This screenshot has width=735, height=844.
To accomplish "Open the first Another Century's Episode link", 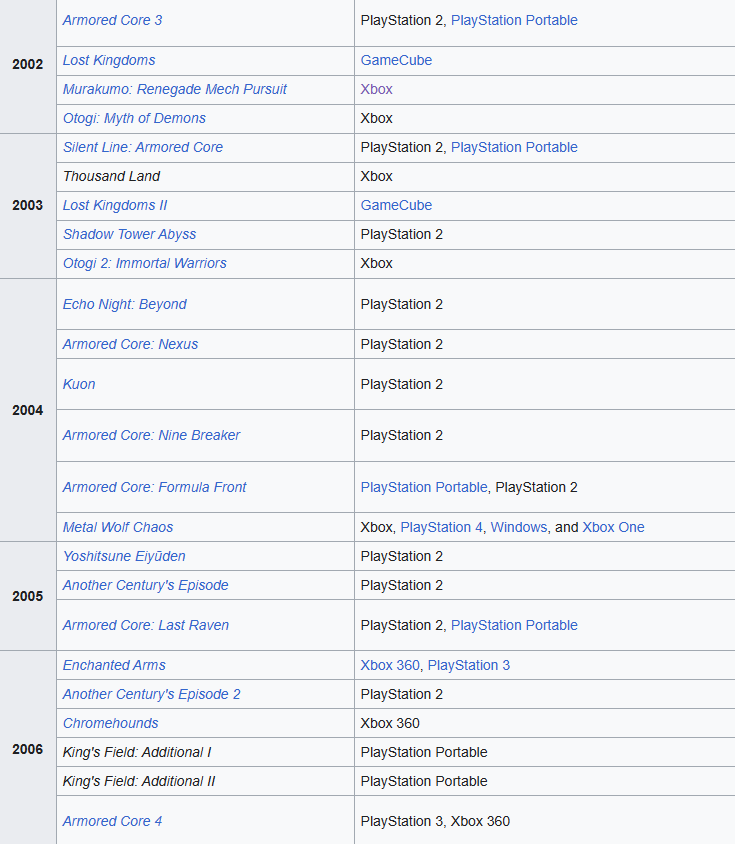I will coord(145,586).
